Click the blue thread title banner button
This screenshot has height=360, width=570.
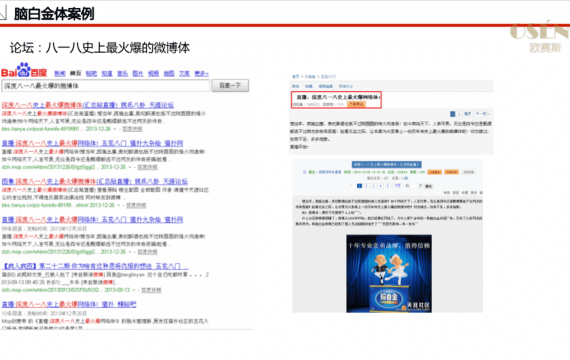[x=387, y=165]
